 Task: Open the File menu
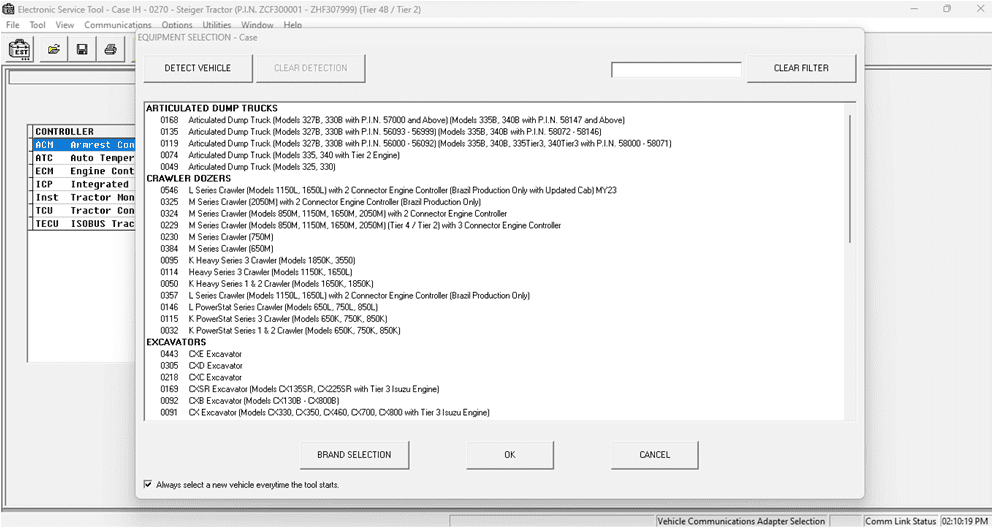coord(12,25)
